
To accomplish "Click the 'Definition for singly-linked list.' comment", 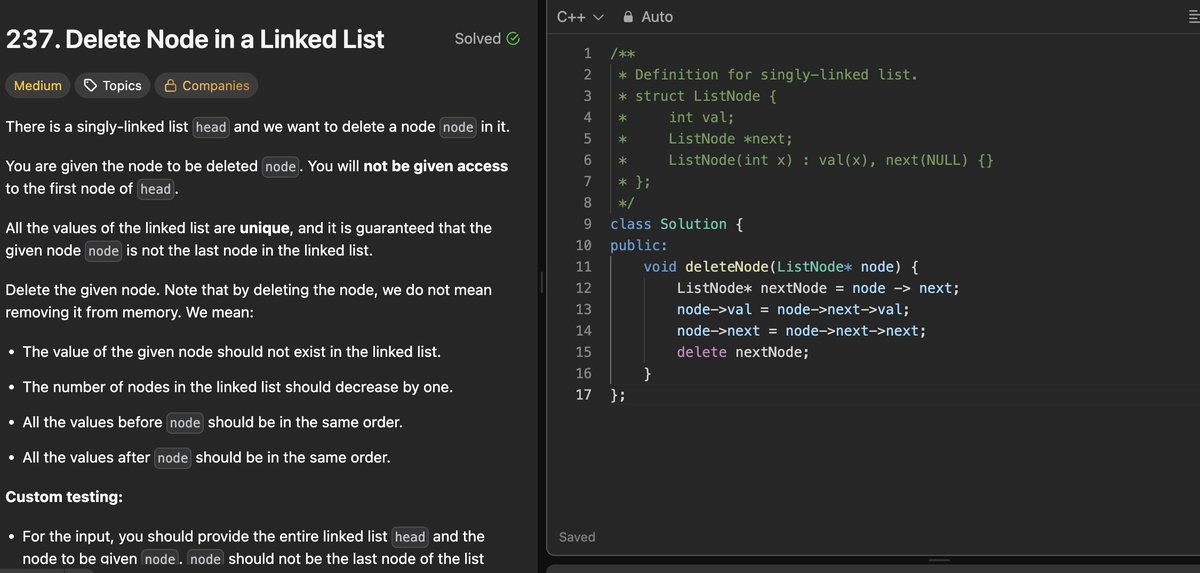I will [776, 75].
